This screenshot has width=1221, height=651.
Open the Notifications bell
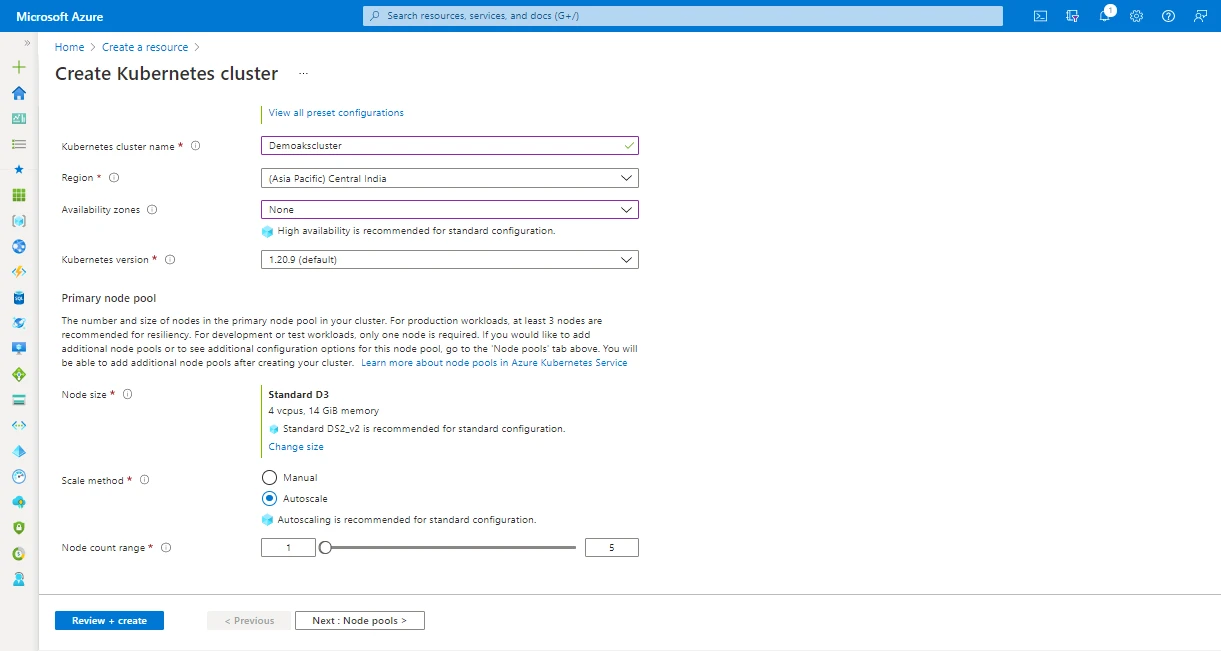[x=1104, y=16]
